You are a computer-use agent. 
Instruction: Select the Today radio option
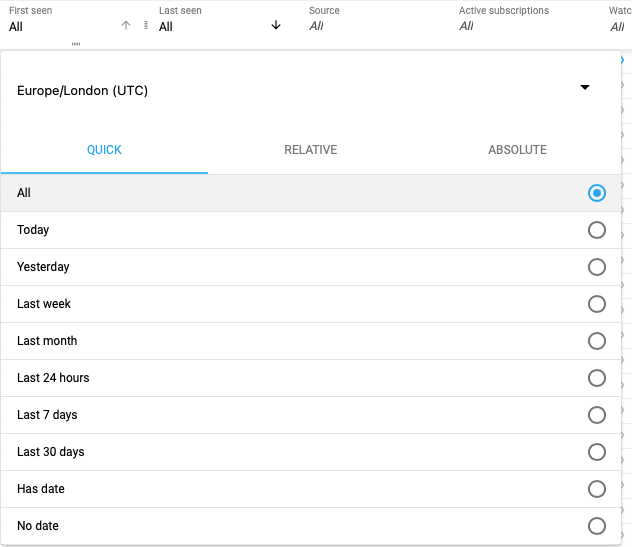pyautogui.click(x=597, y=230)
